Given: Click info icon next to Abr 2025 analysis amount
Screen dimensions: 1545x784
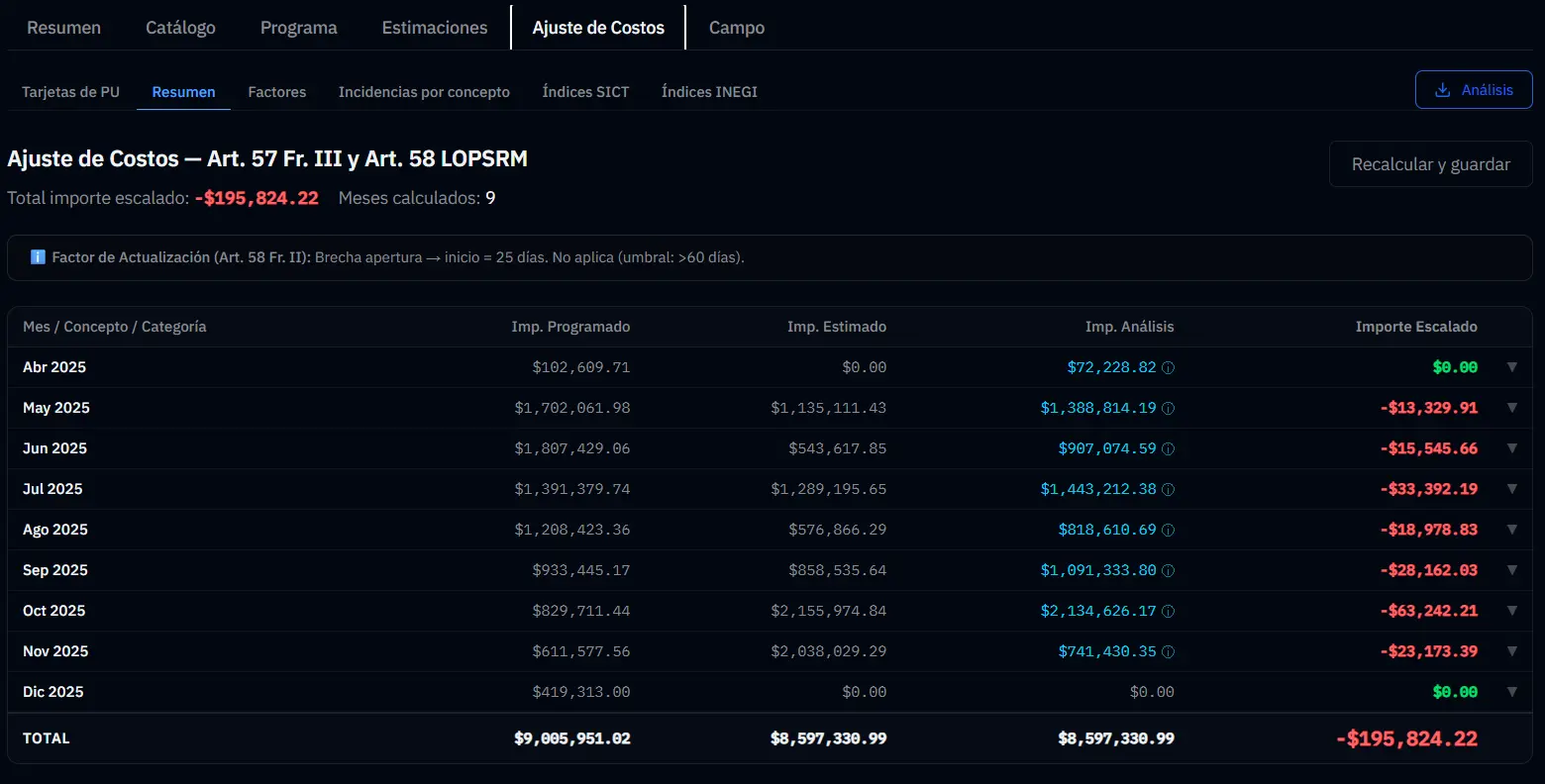Looking at the screenshot, I should (1168, 368).
